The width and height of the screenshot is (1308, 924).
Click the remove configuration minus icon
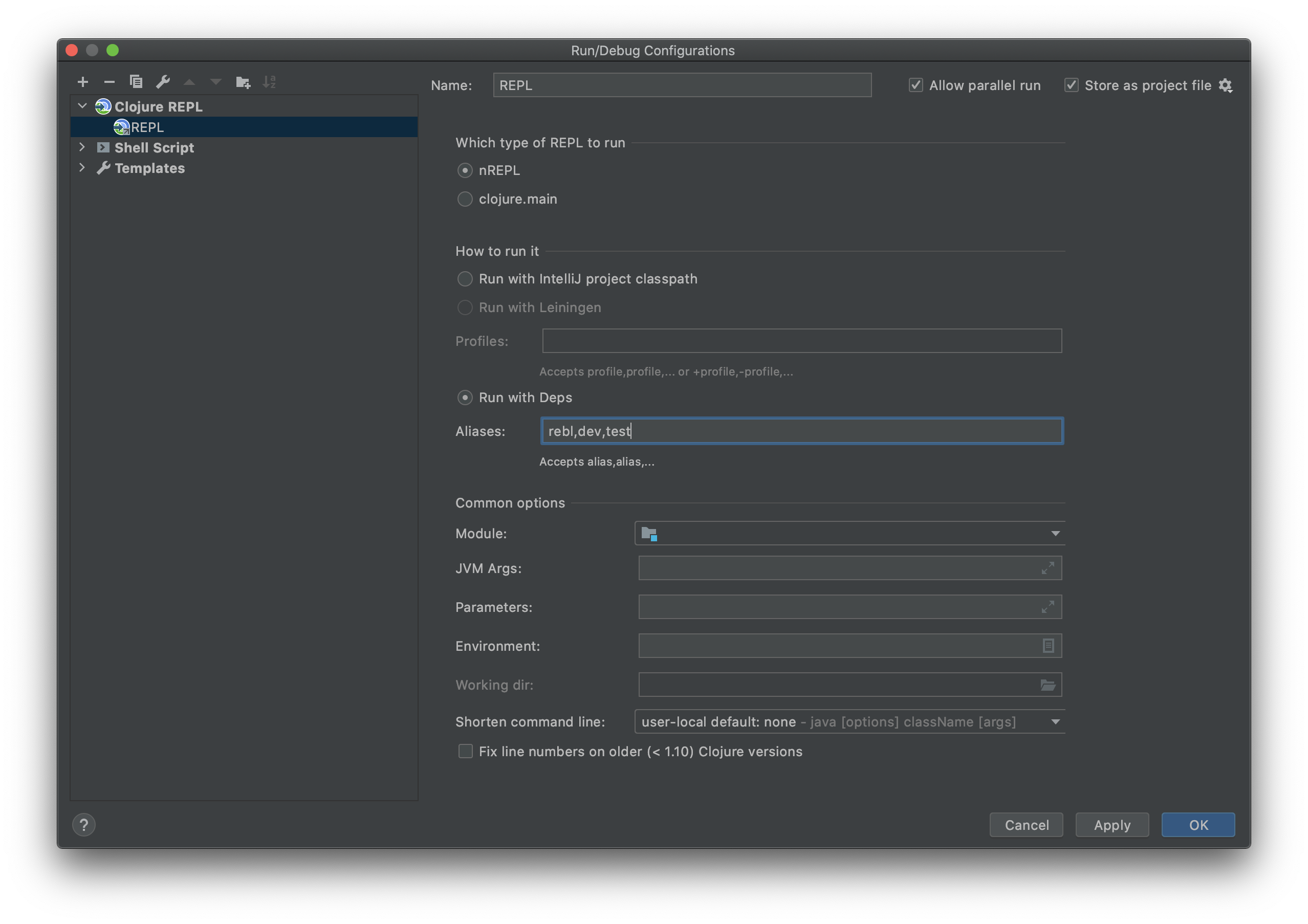pyautogui.click(x=110, y=82)
